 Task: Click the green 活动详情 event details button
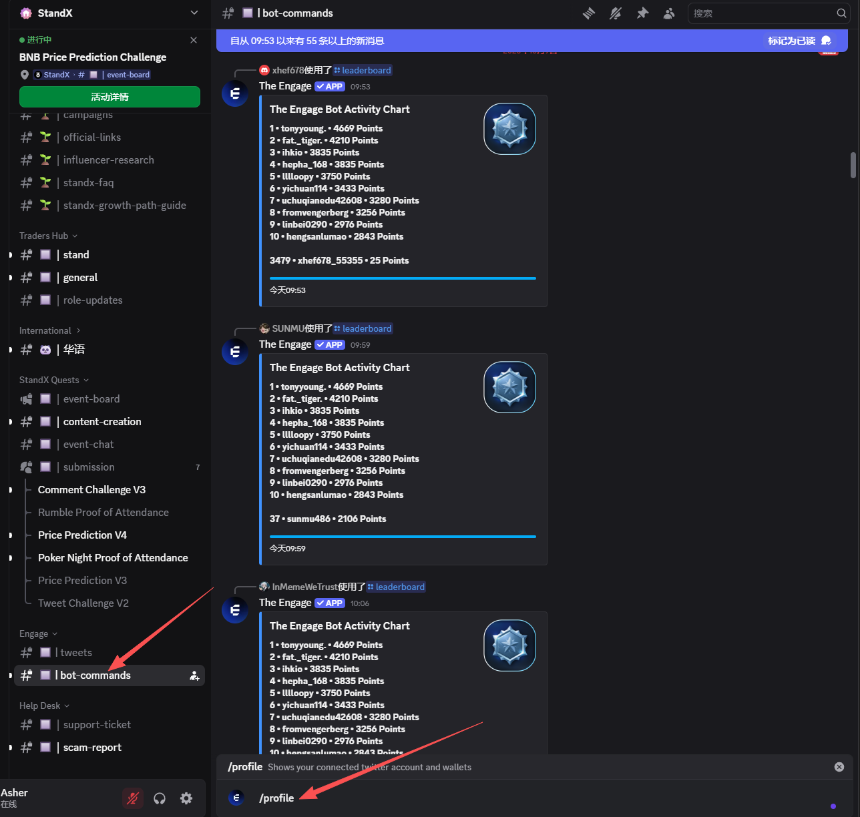[x=109, y=97]
